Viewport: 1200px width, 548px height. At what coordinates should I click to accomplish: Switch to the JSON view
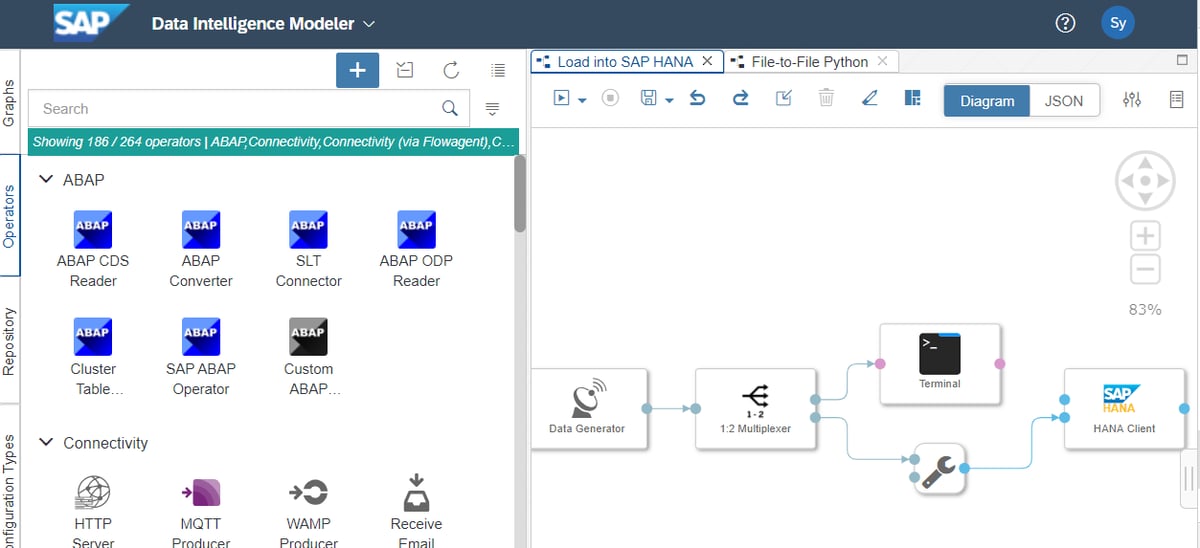(1064, 101)
